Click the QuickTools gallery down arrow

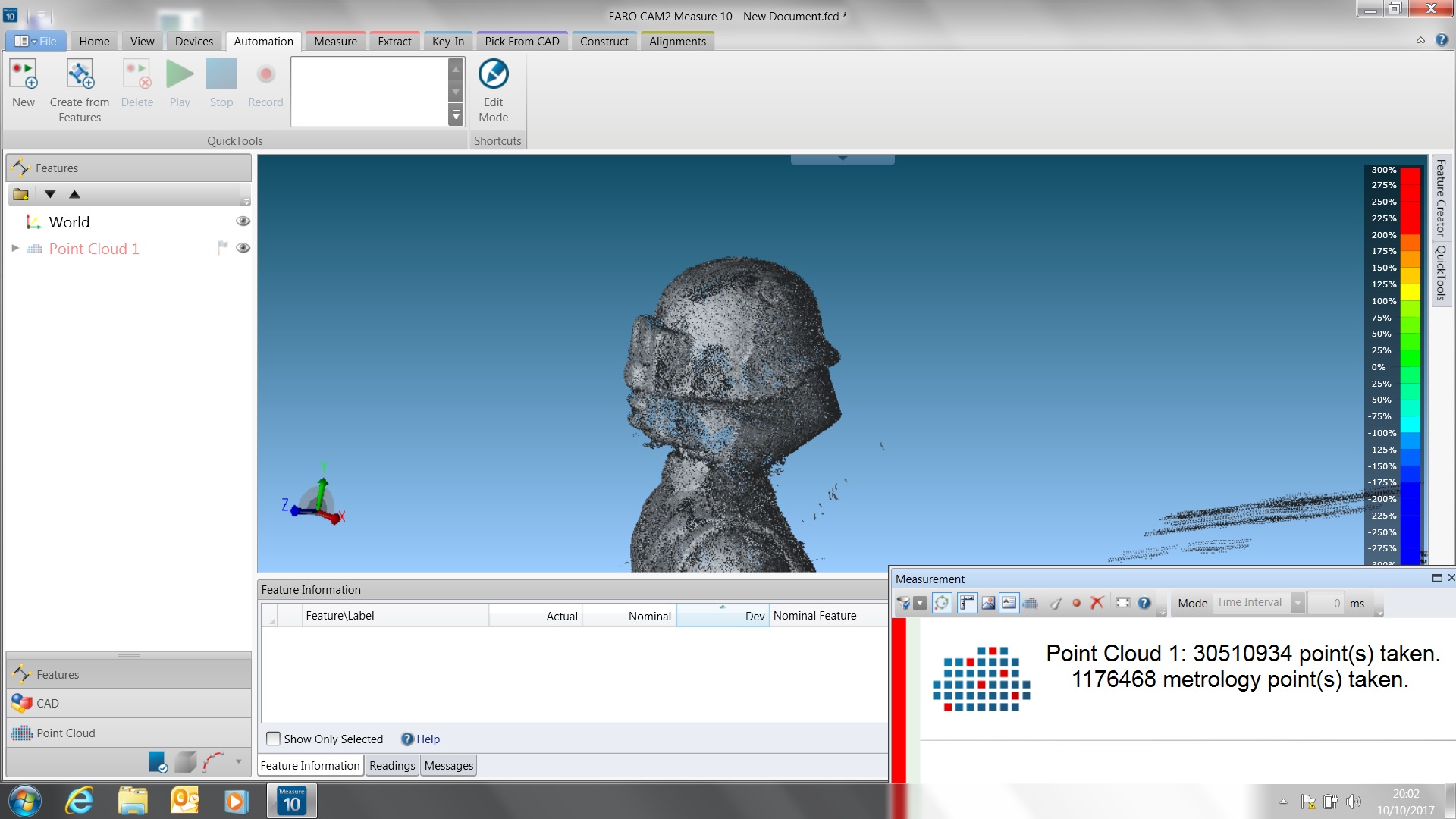pyautogui.click(x=456, y=93)
